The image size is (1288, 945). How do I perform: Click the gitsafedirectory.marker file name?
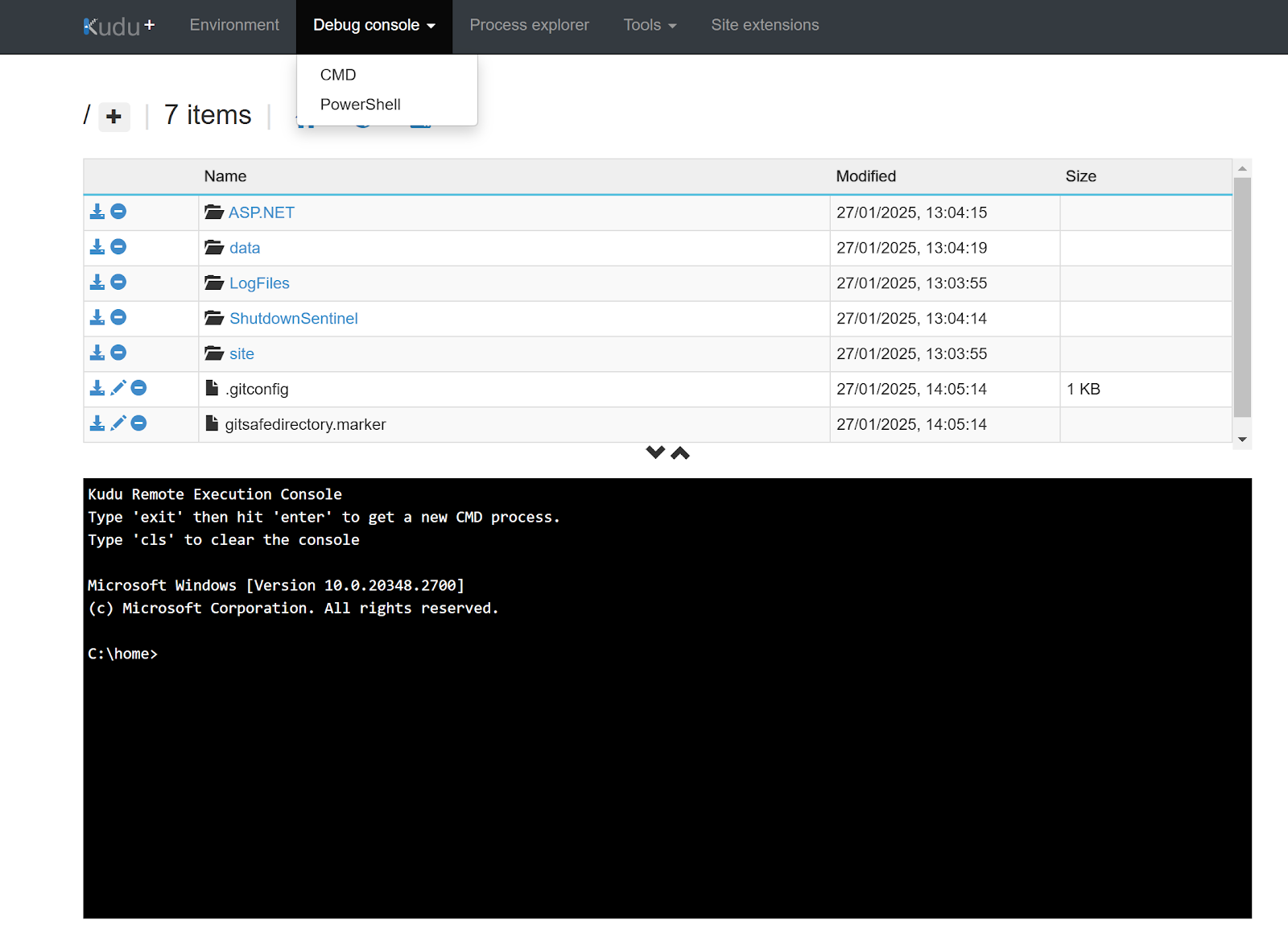pos(306,424)
